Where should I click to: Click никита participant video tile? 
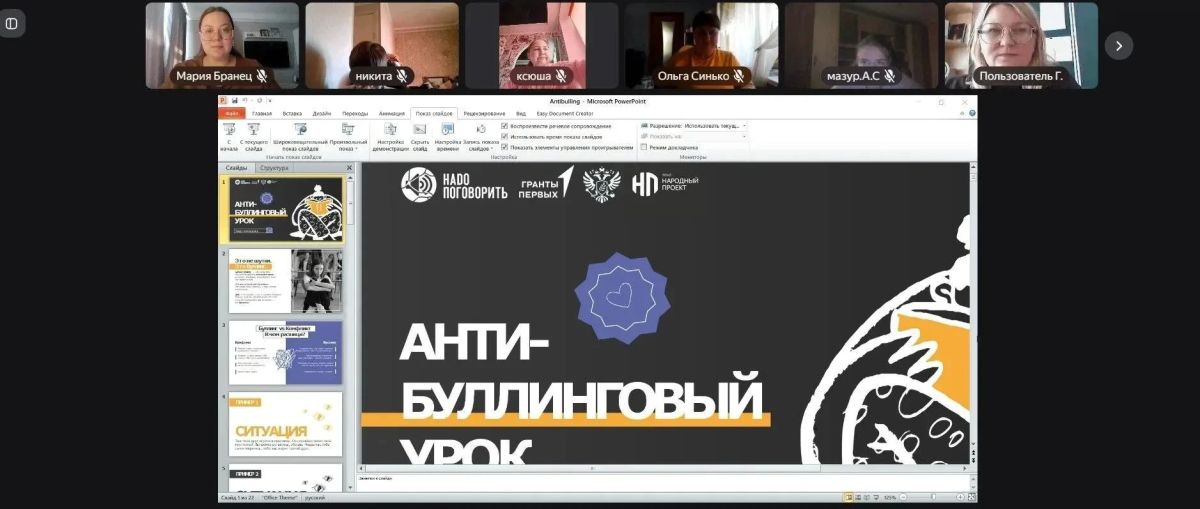[x=382, y=46]
